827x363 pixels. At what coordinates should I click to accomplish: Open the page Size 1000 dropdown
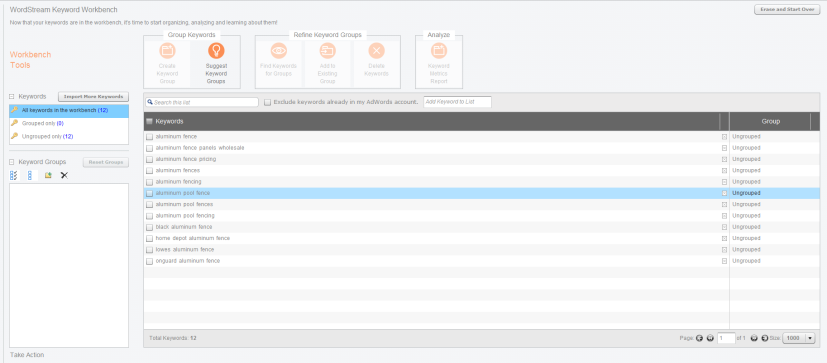click(x=799, y=338)
